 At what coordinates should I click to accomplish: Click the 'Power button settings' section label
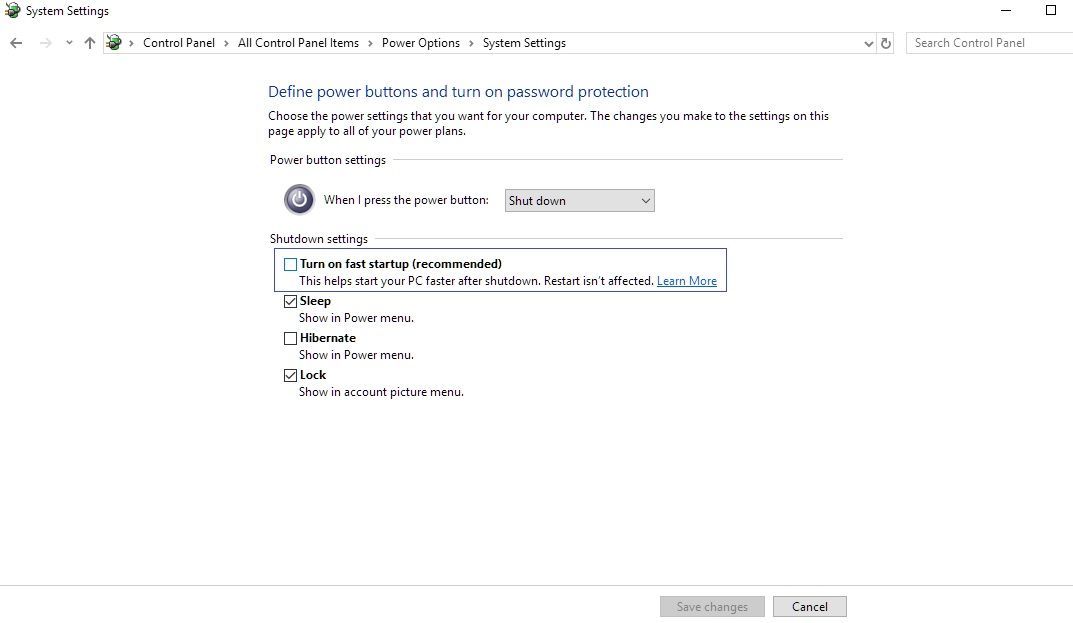pos(328,160)
